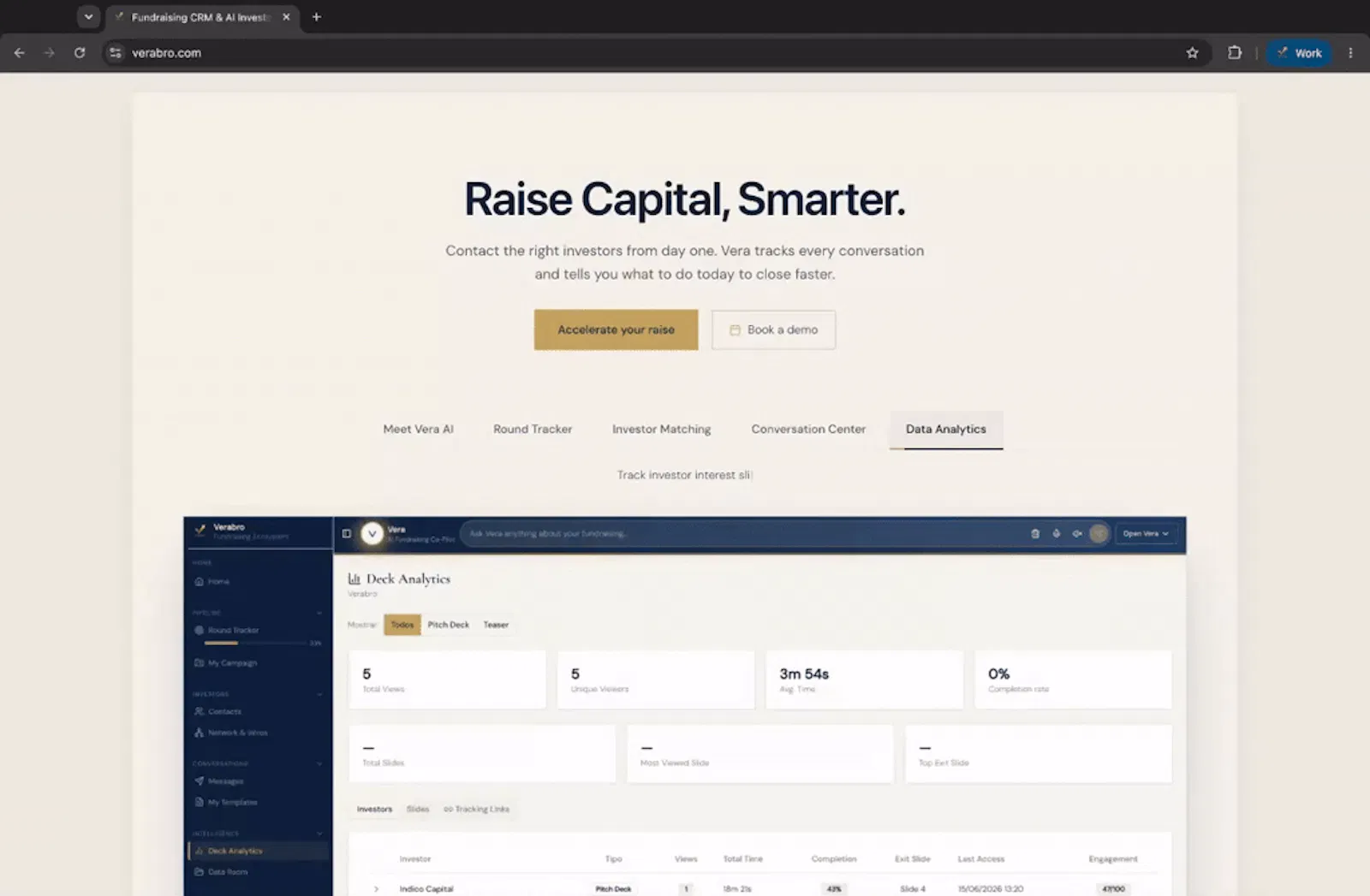
Task: Click the first header icon left of avatar
Action: click(x=1034, y=533)
